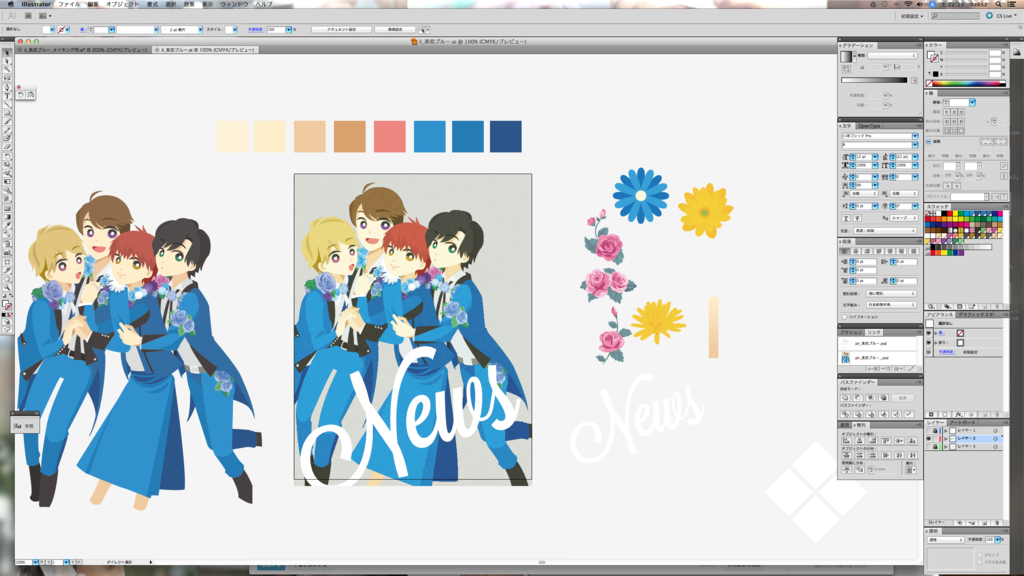
Task: Switch to the メイキング用 document tab at 200%
Action: 84,50
